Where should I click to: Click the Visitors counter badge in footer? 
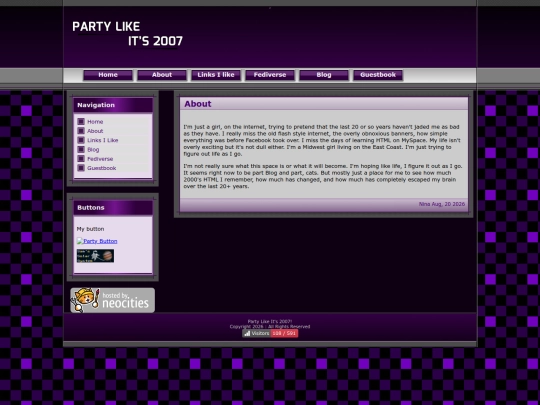pyautogui.click(x=270, y=333)
